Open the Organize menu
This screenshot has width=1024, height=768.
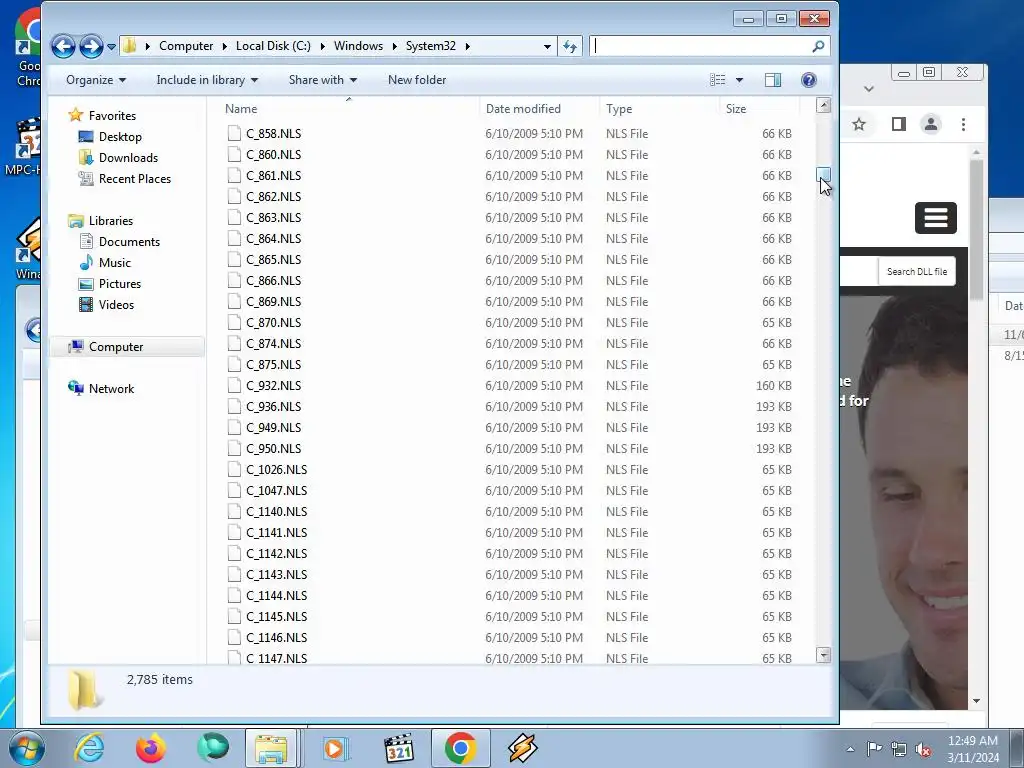click(x=95, y=80)
